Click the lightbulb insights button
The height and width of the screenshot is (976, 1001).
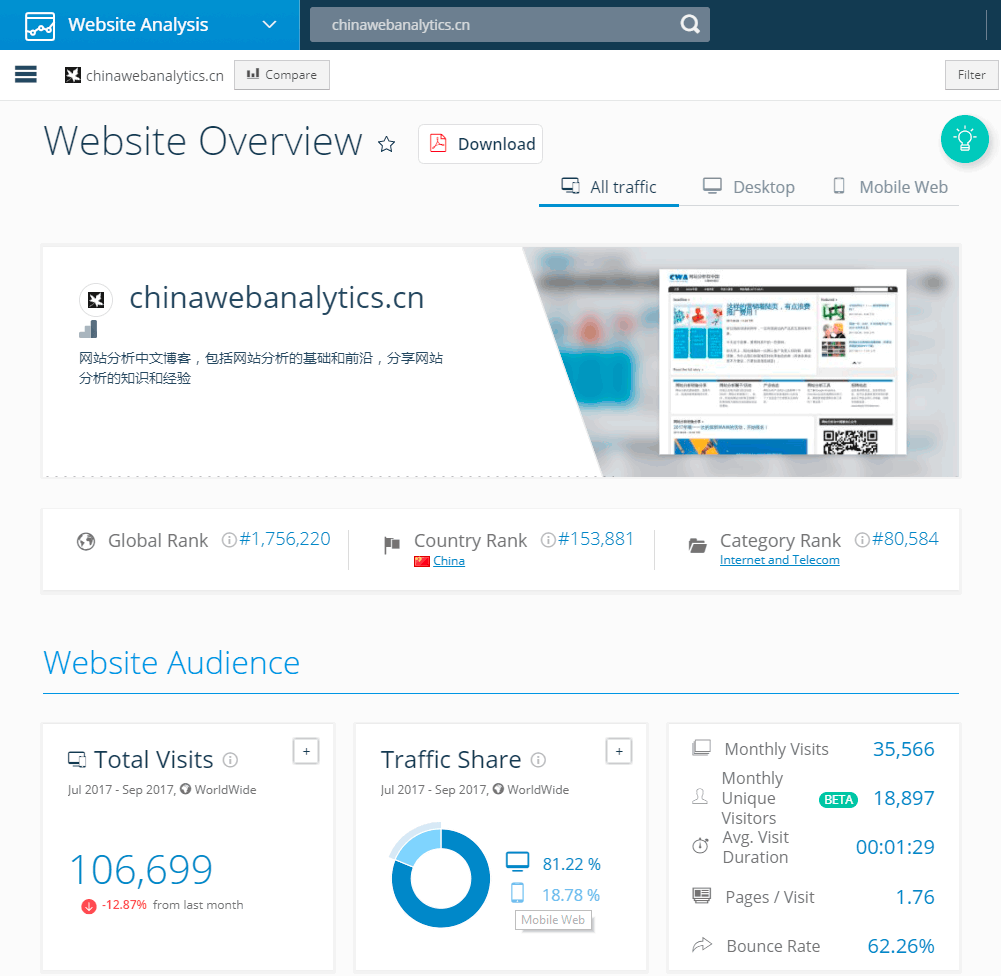point(964,139)
